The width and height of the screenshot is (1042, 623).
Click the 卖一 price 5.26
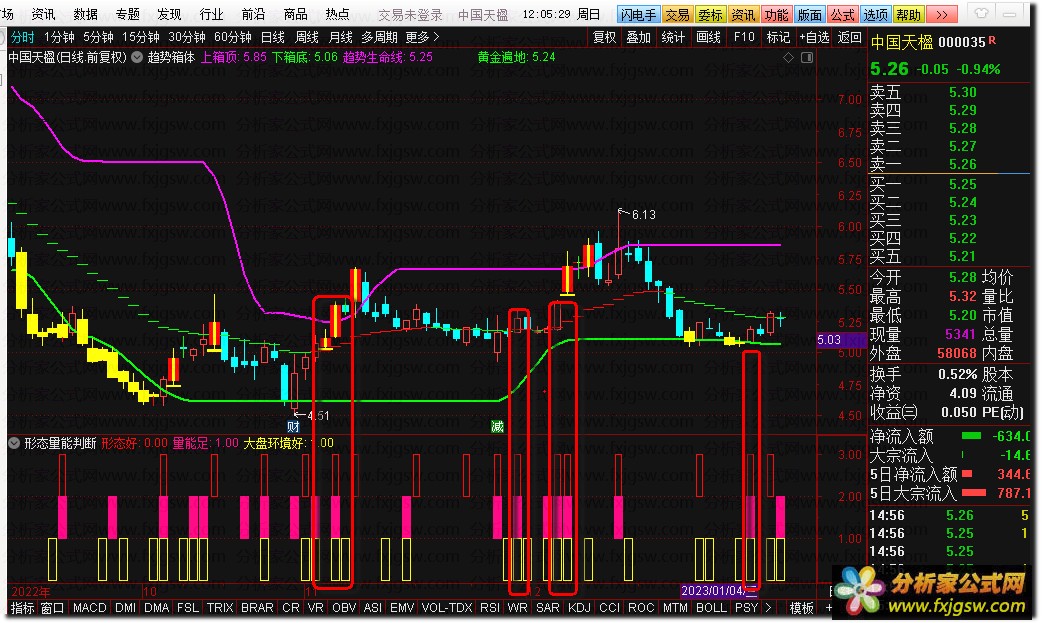pyautogui.click(x=962, y=164)
